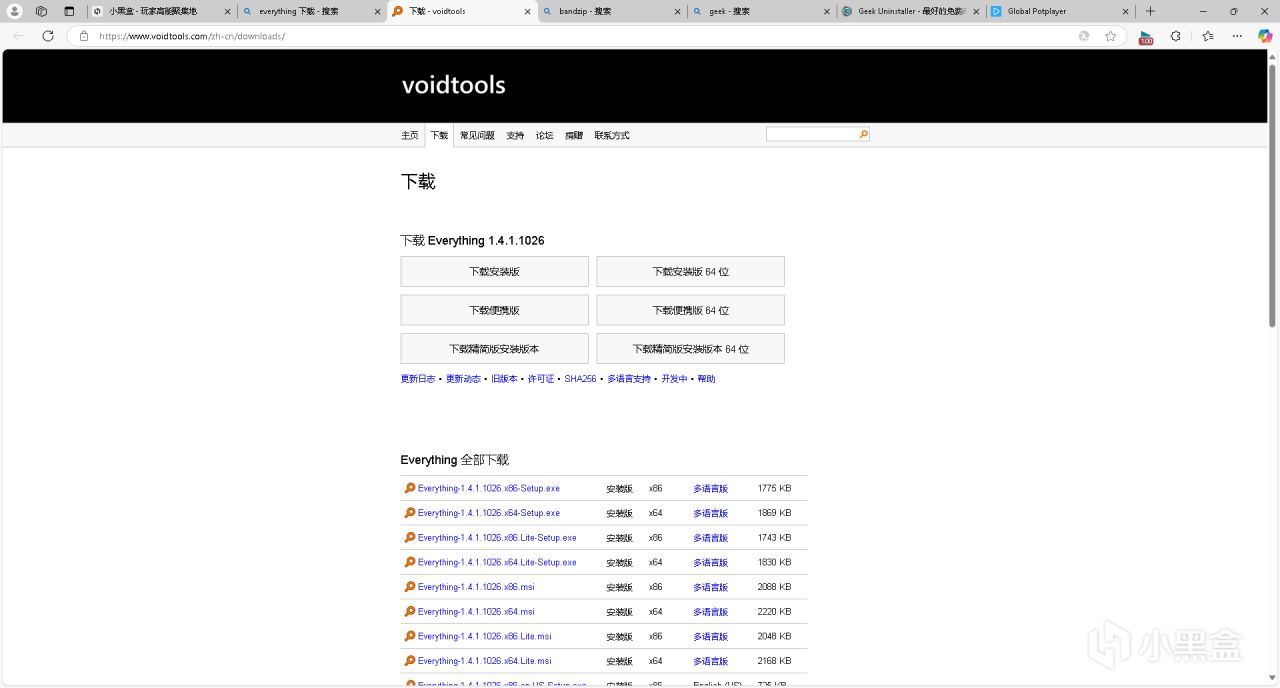
Task: Open the browser extensions puzzle icon
Action: (1176, 36)
